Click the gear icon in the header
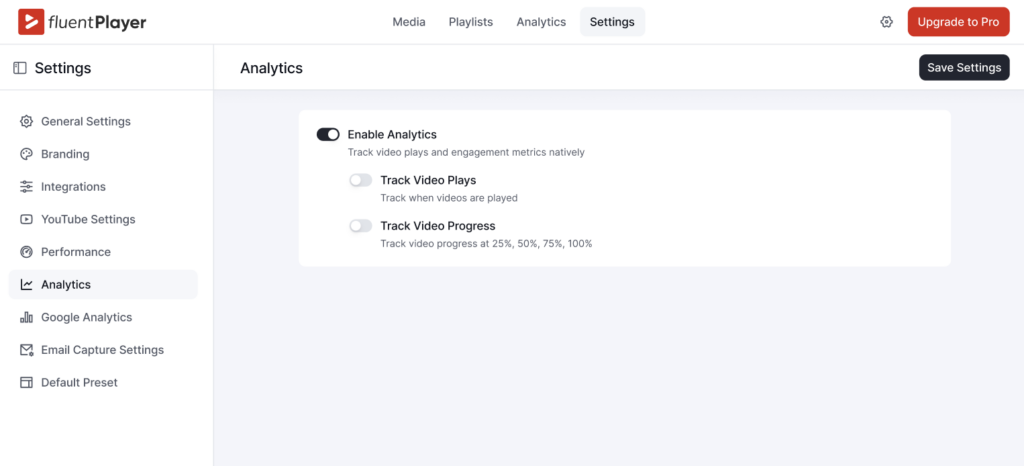Image resolution: width=1024 pixels, height=466 pixels. click(x=886, y=22)
